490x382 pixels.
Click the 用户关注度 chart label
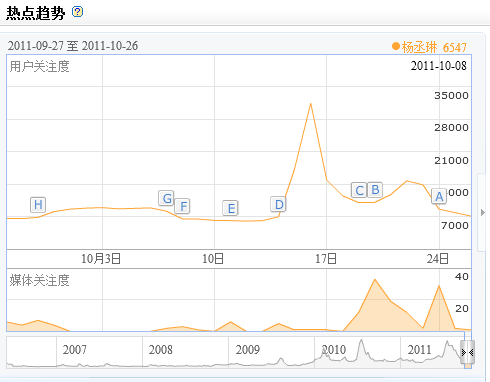39,66
